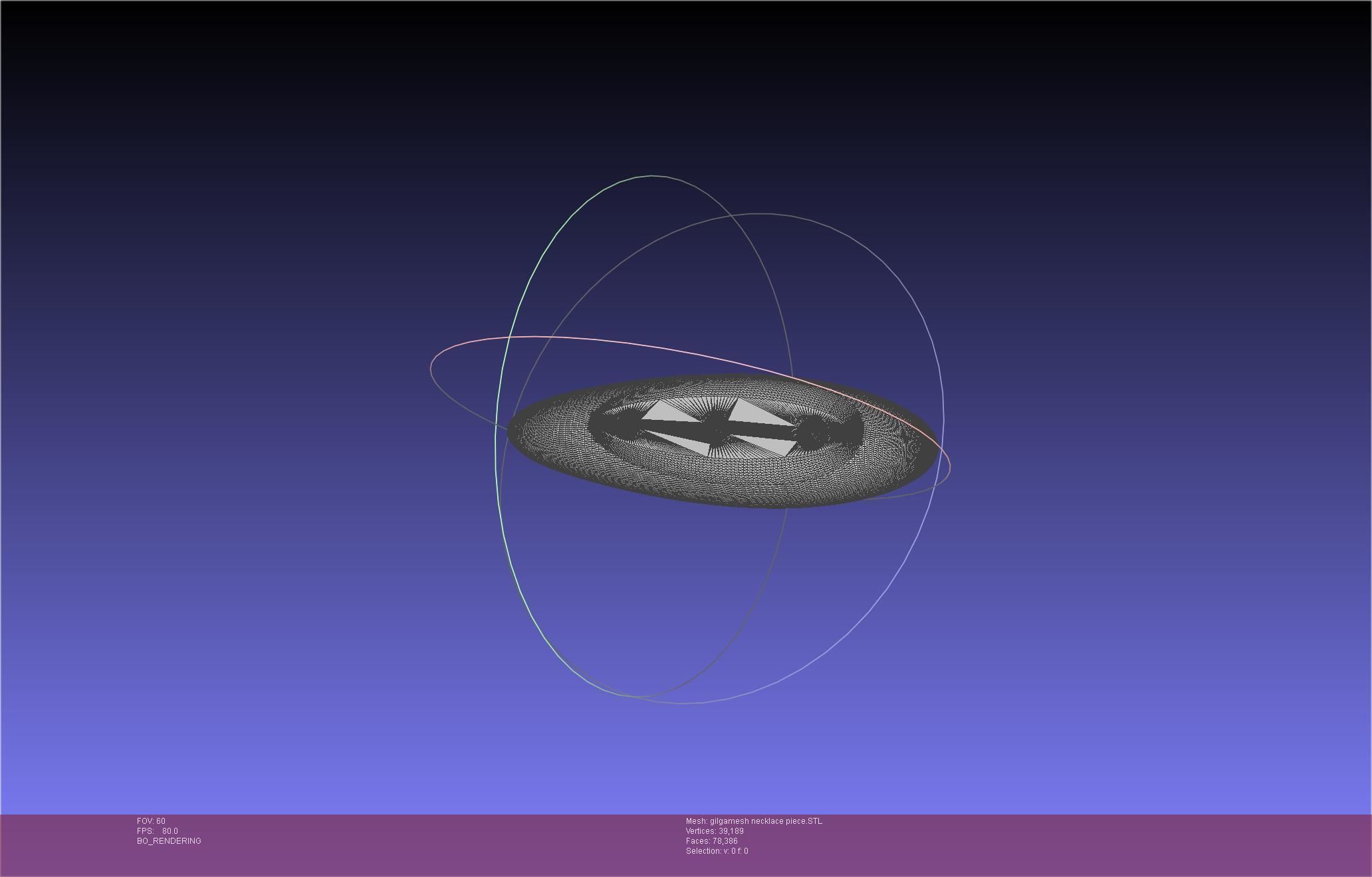Click the Selection: v: 0 f: 0 text
Image resolution: width=1372 pixels, height=877 pixels.
point(717,851)
